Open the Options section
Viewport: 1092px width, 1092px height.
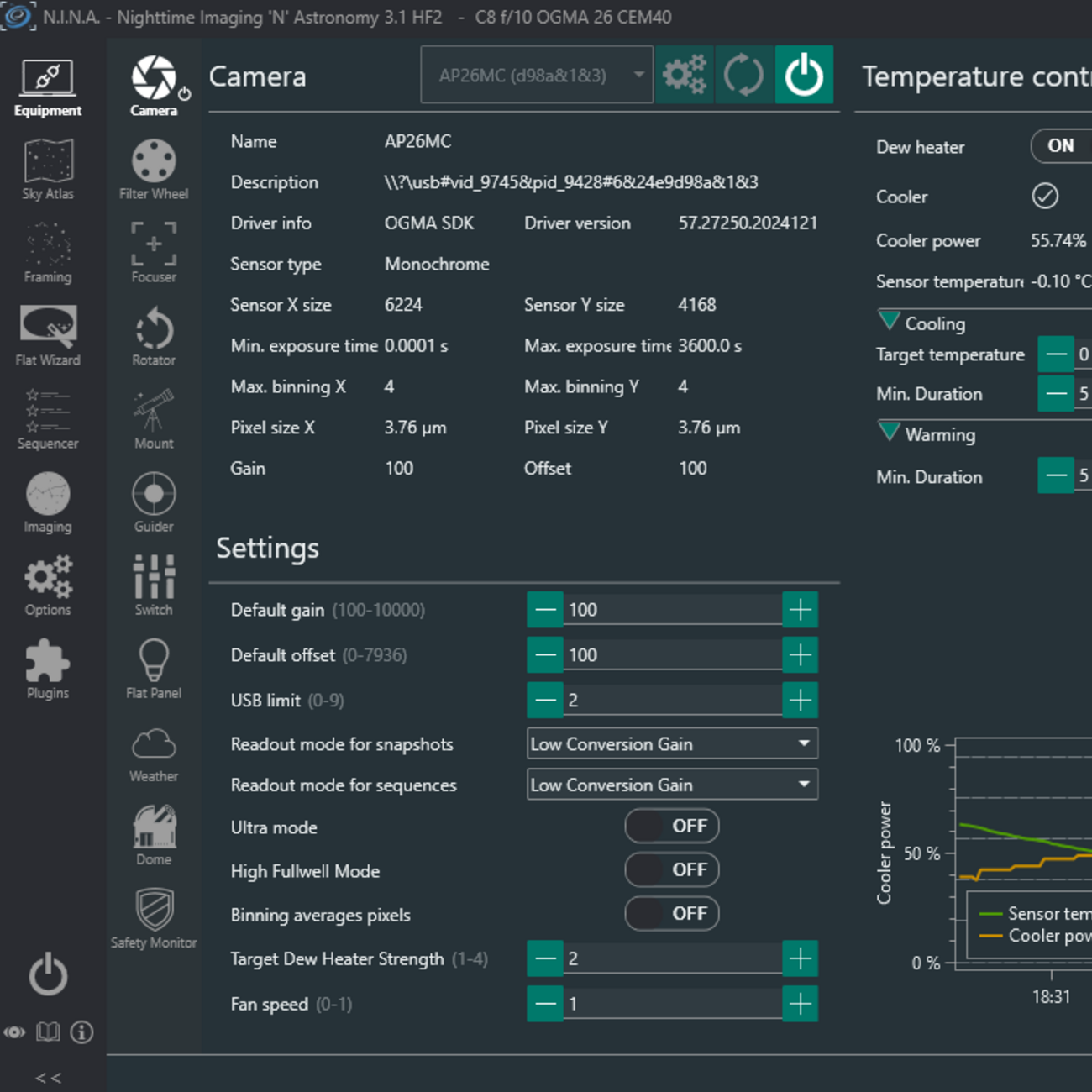pos(48,586)
